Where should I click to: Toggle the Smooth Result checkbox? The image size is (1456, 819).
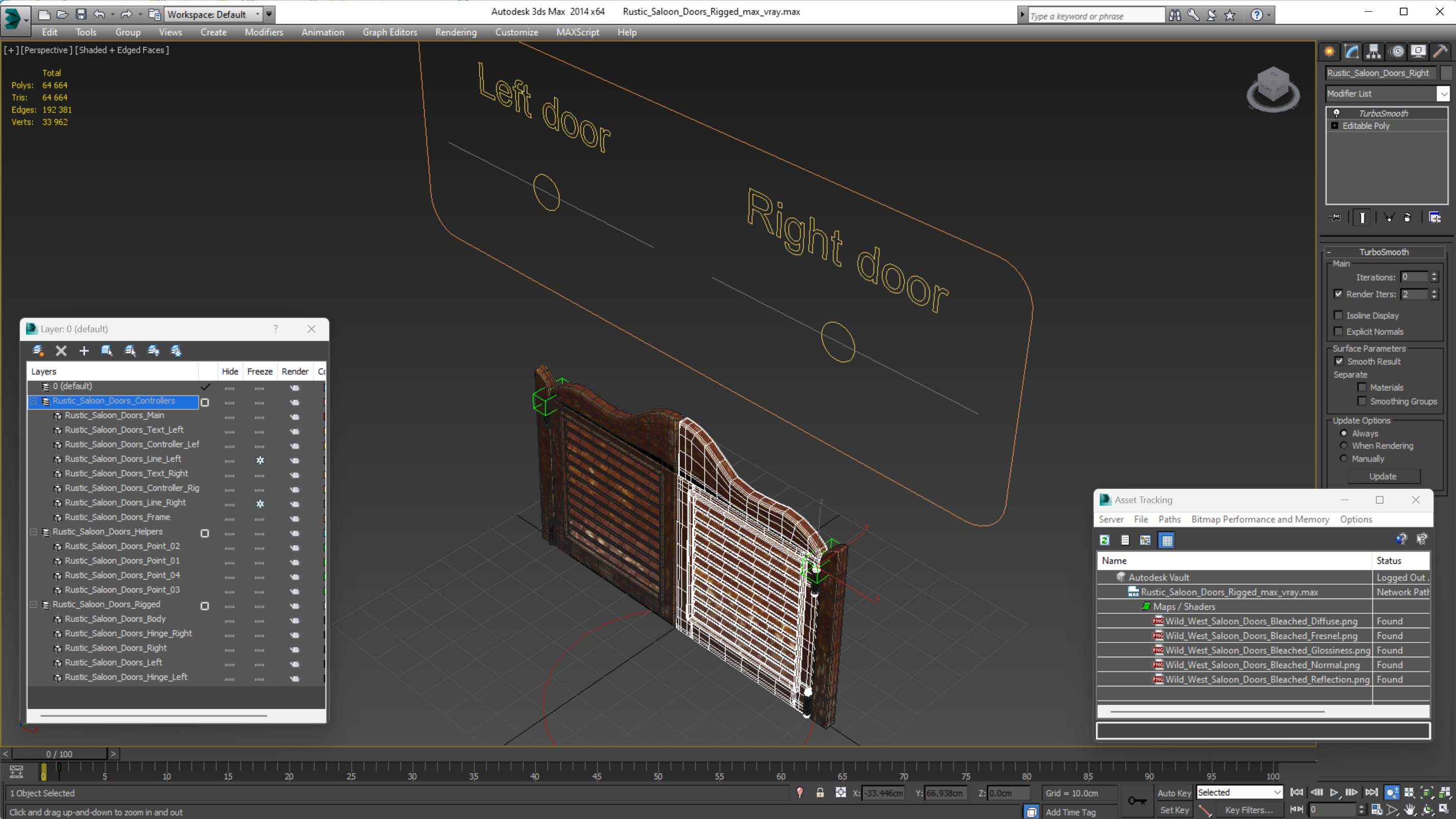click(x=1339, y=361)
